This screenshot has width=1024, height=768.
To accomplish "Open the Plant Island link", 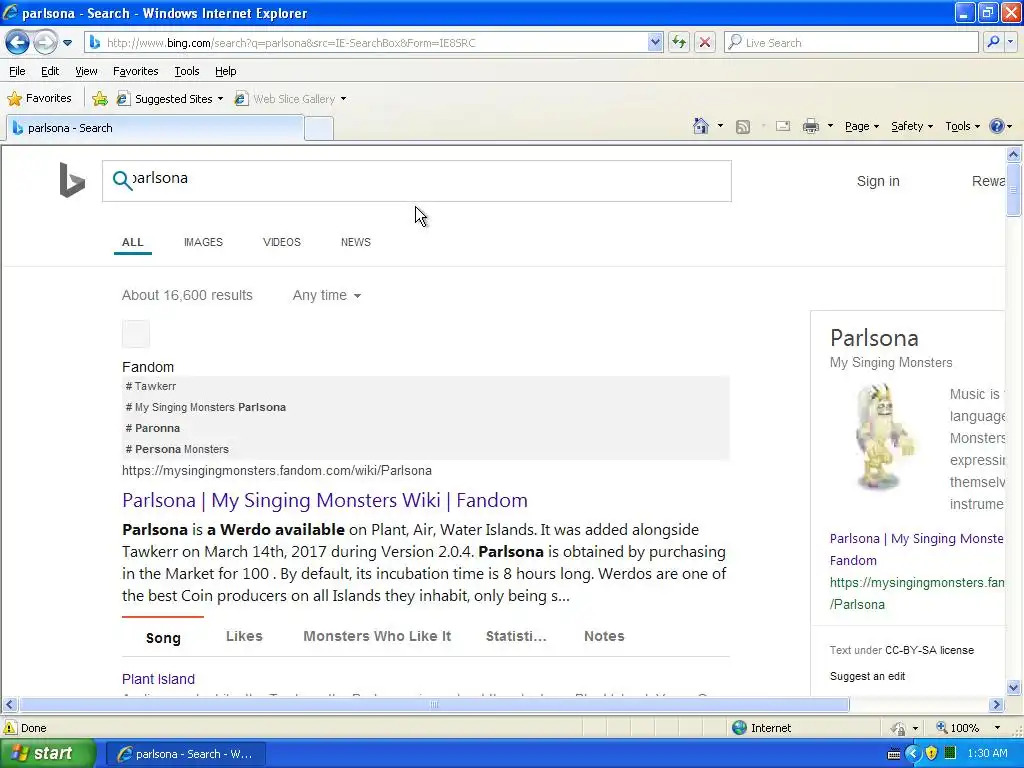I will pyautogui.click(x=158, y=679).
